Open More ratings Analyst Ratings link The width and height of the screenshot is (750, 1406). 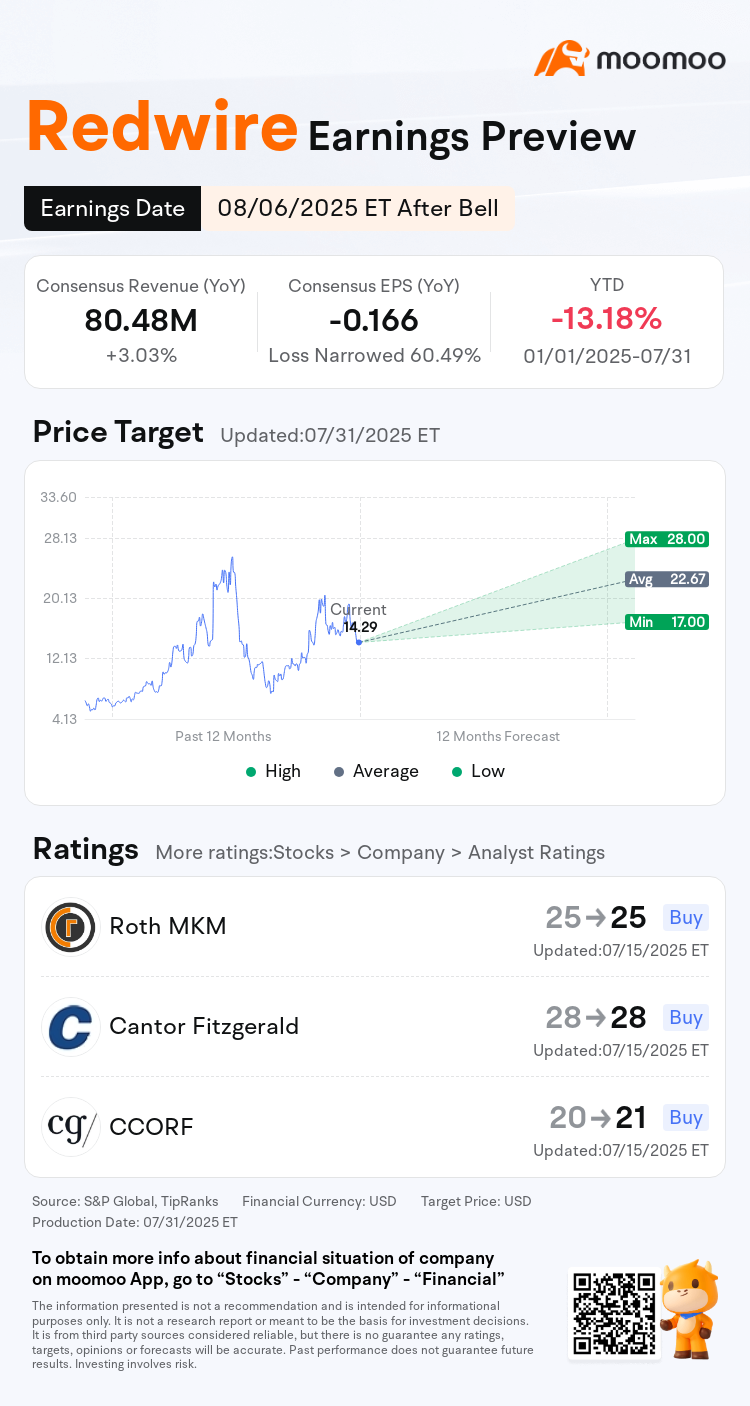pos(380,852)
